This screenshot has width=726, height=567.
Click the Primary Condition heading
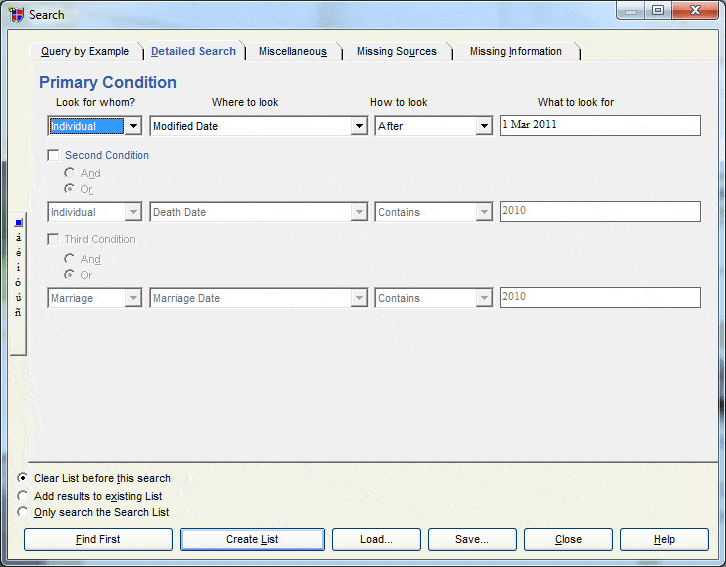(x=108, y=82)
